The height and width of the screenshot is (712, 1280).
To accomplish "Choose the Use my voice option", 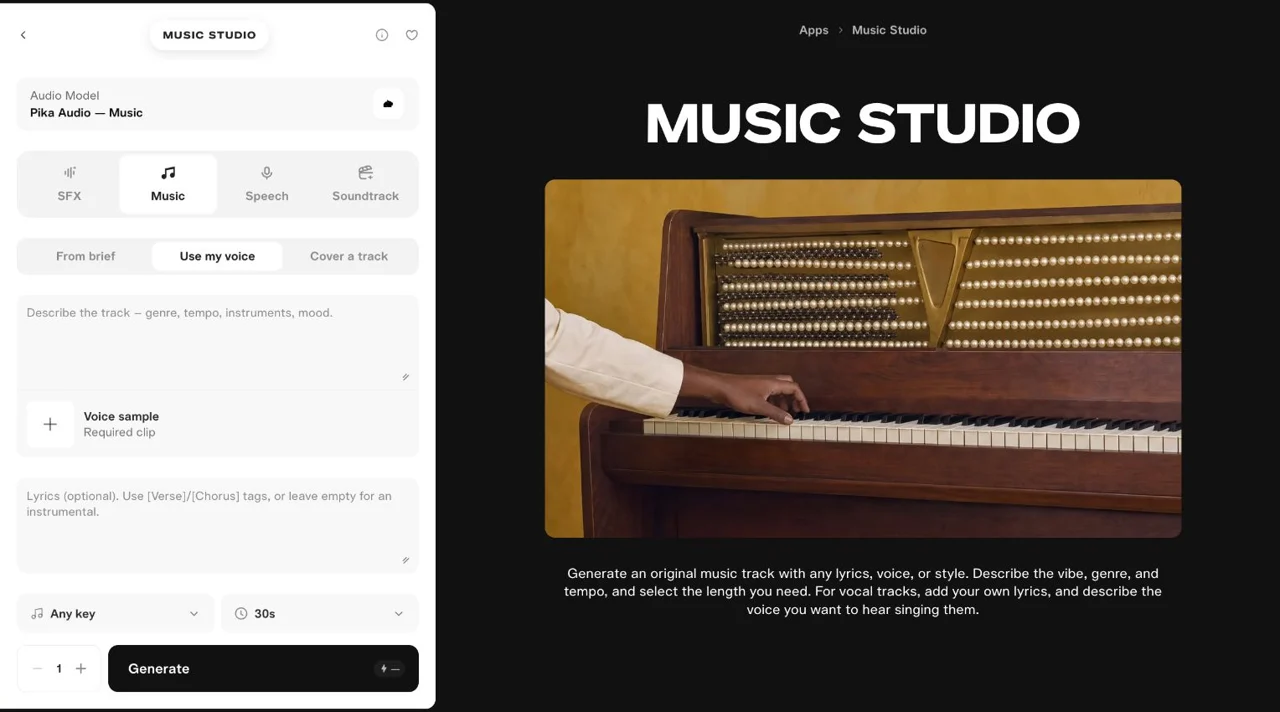I will coord(217,256).
